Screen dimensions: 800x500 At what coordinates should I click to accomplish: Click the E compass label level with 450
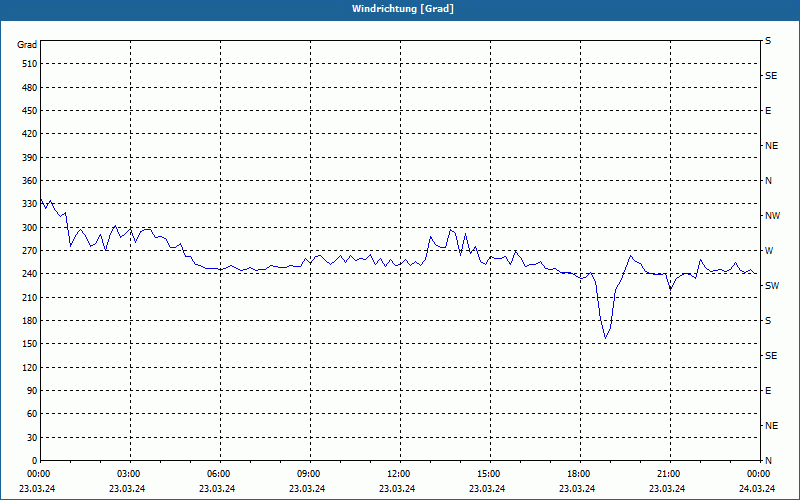click(768, 111)
